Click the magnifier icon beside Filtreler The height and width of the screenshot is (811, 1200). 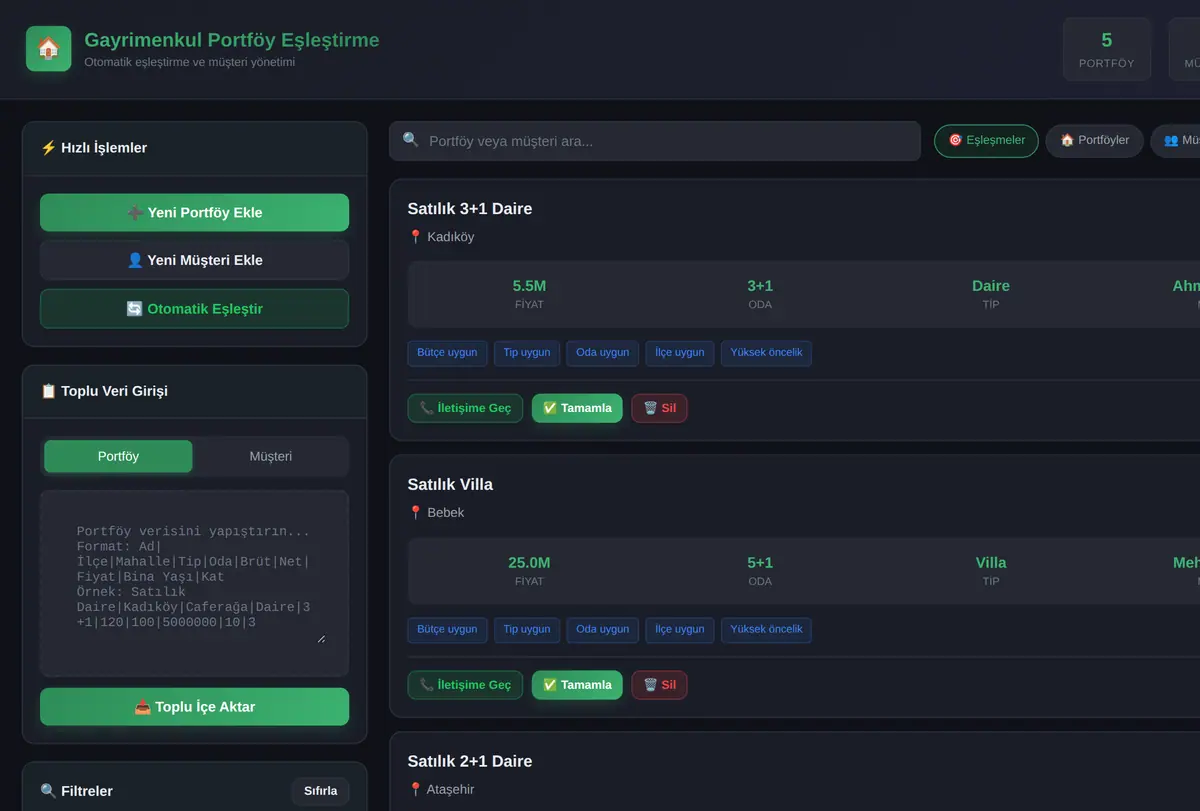48,791
